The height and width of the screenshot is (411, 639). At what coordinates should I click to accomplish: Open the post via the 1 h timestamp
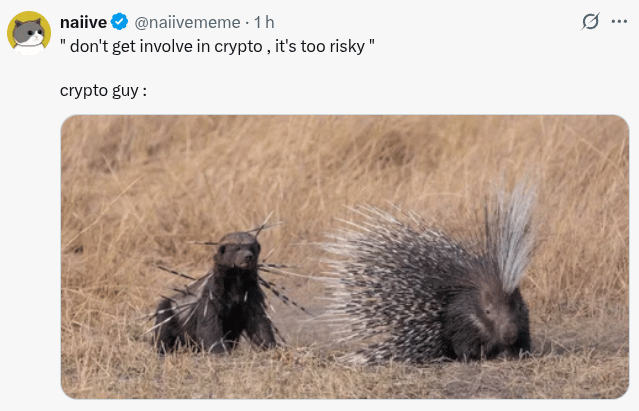264,22
